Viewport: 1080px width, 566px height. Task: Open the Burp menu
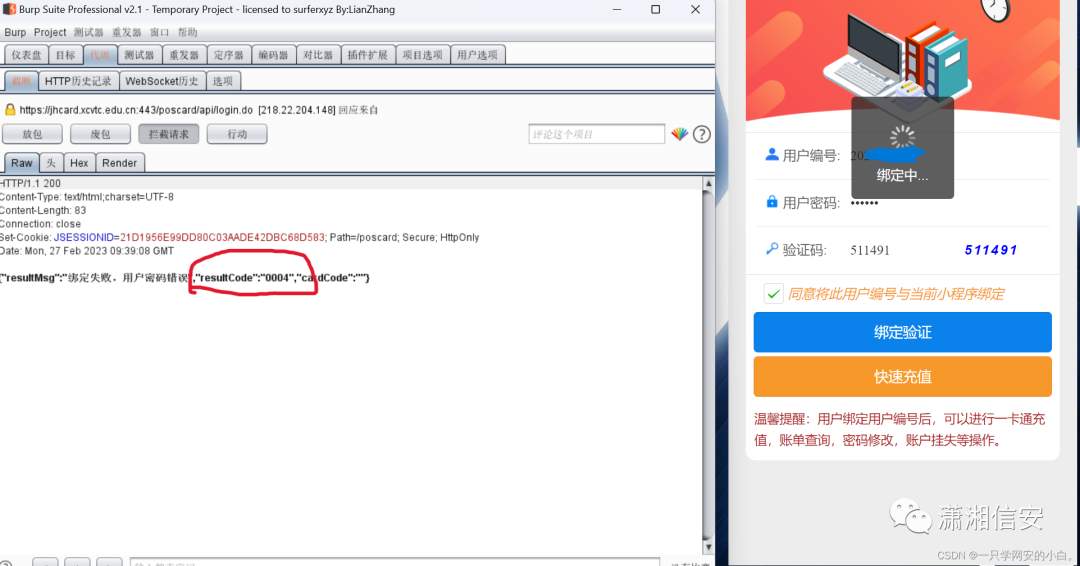15,32
